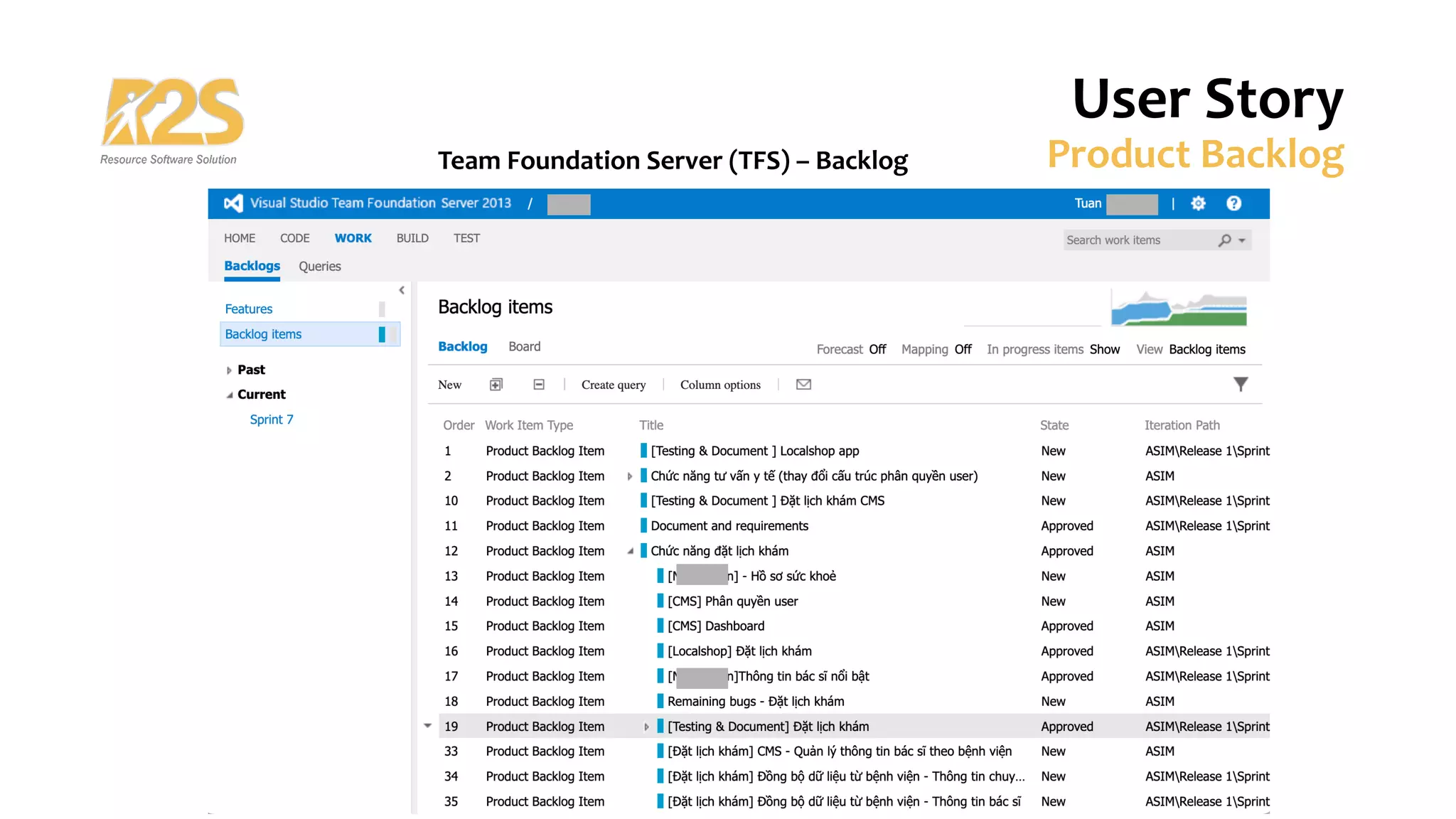Open '[Testing & Document ] Localshop app'
This screenshot has width=1456, height=819.
[x=755, y=451]
